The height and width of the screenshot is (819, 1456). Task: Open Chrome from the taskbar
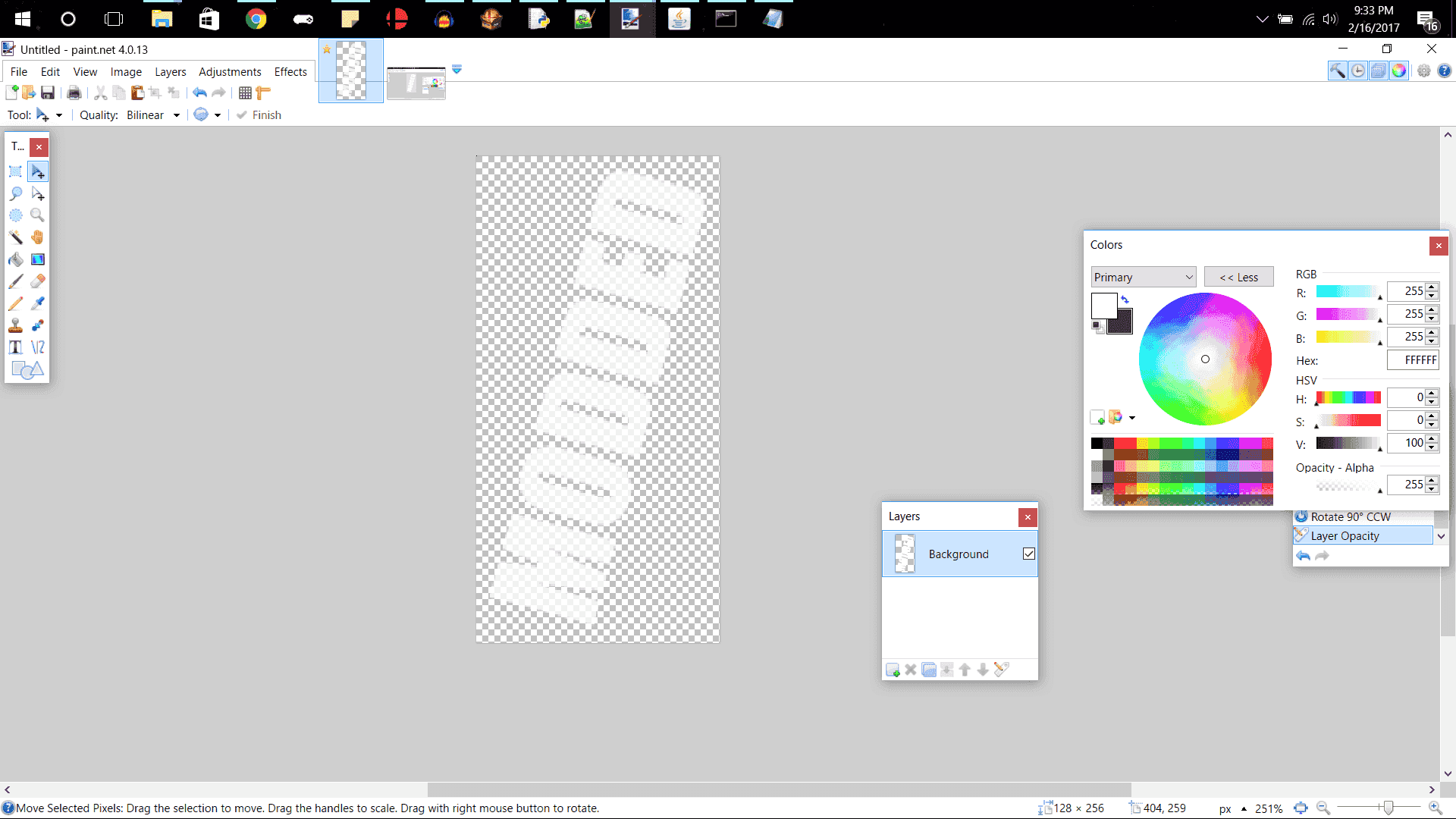(256, 19)
